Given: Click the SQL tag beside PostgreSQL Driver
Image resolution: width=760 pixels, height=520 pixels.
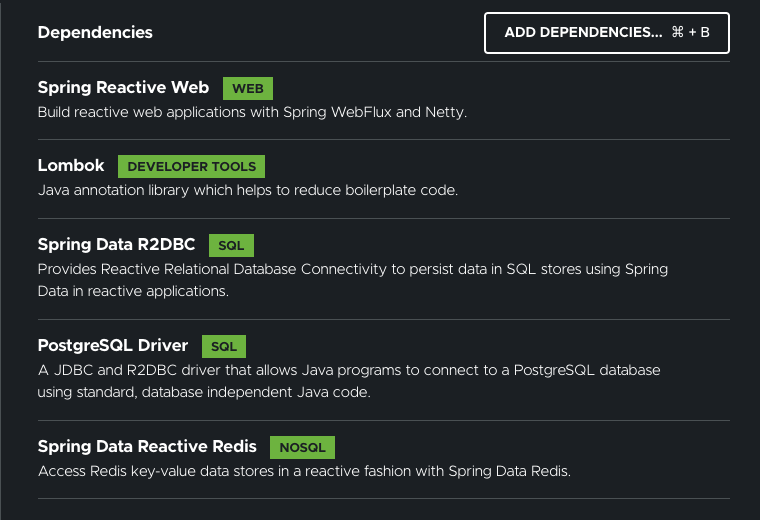Looking at the screenshot, I should click(x=224, y=347).
